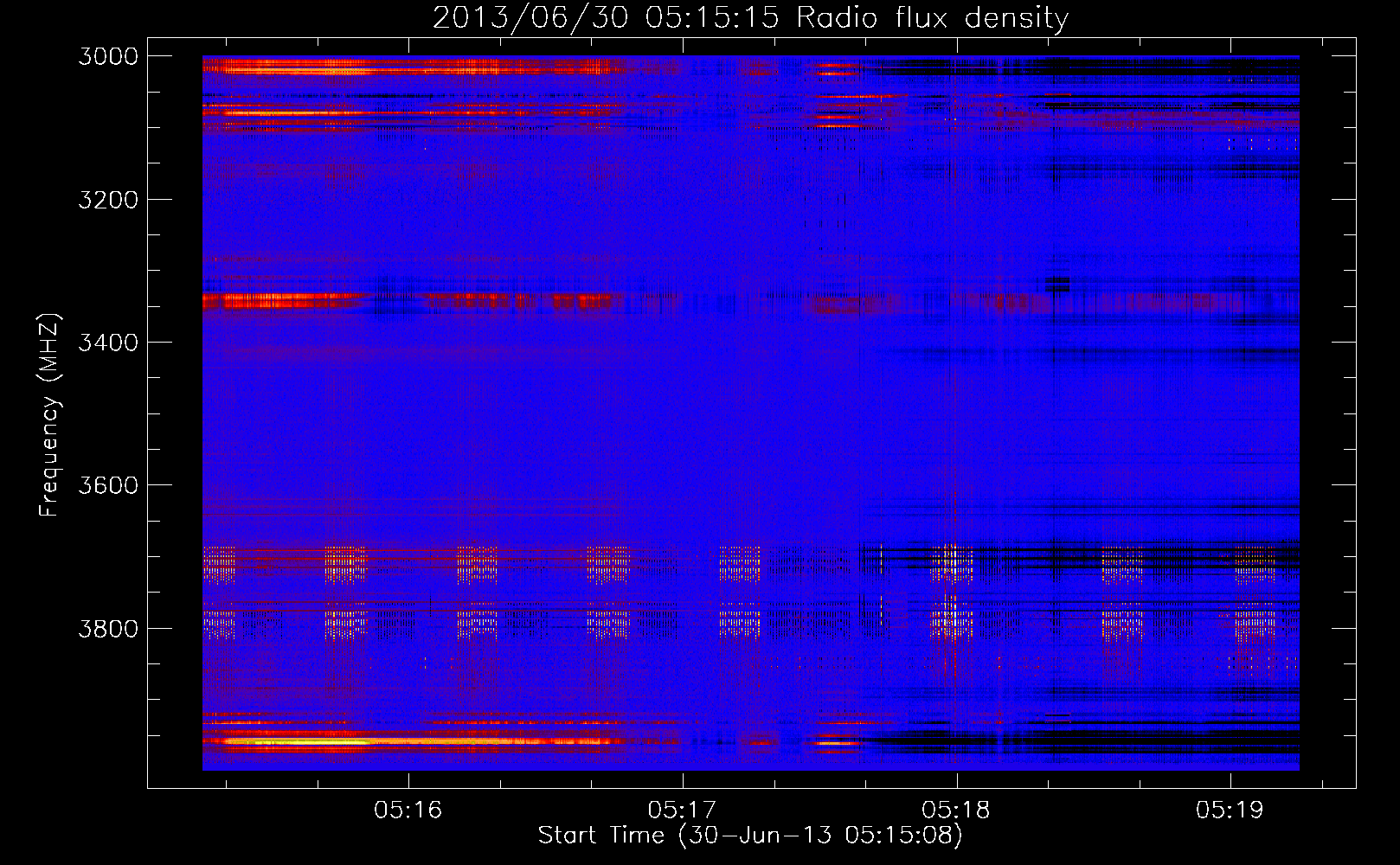The image size is (1400, 865).
Task: Select the '3000' frequency tick label
Action: [108, 56]
